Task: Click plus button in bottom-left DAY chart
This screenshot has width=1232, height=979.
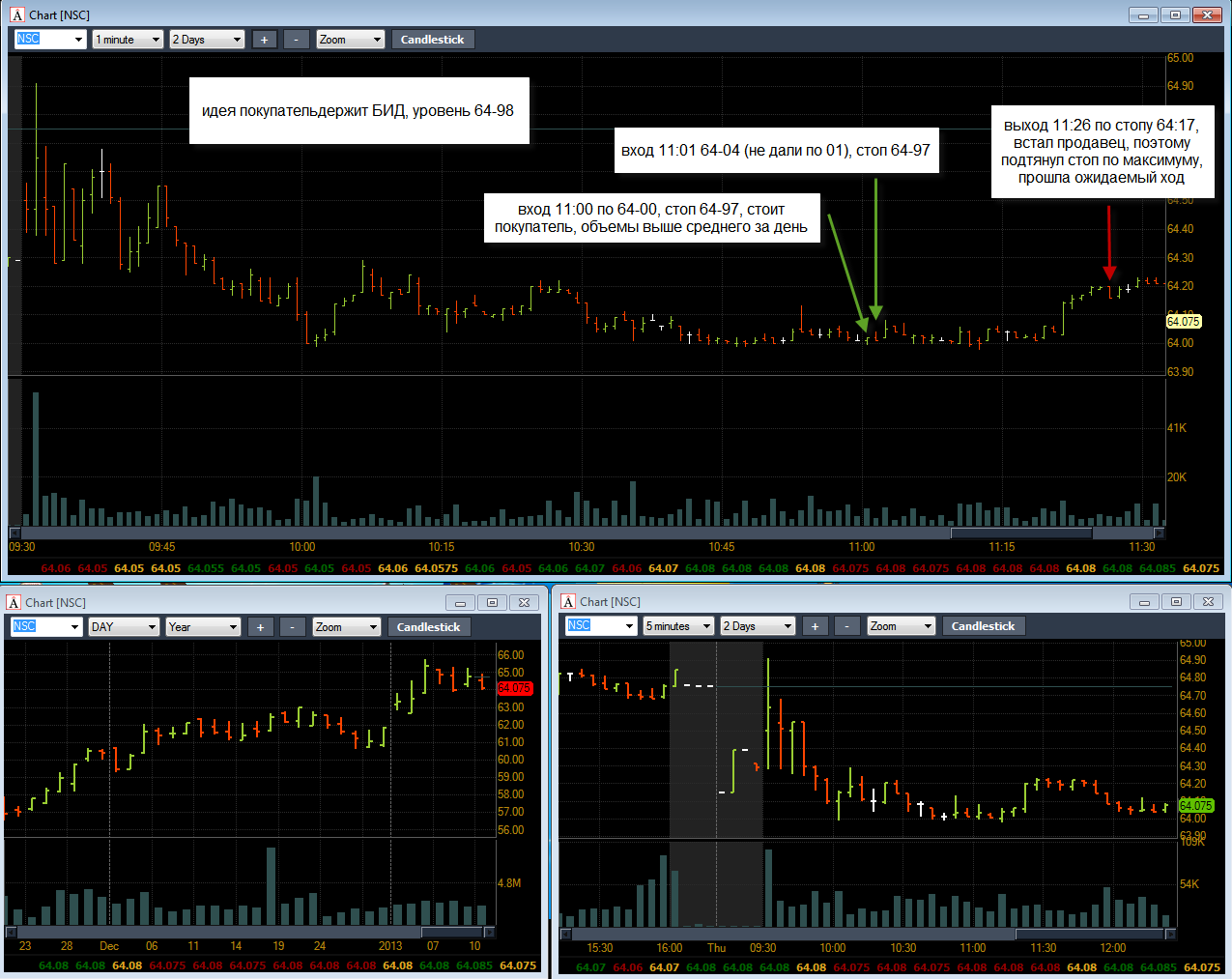Action: (261, 627)
